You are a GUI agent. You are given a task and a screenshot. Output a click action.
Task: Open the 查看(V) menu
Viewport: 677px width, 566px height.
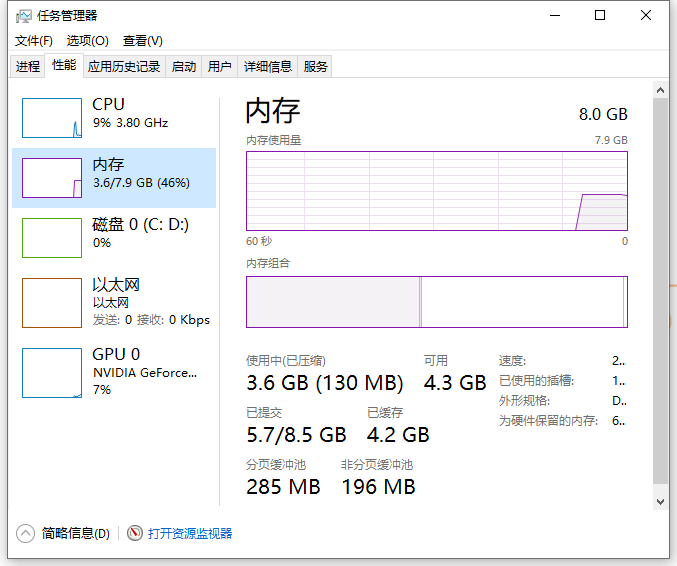142,41
